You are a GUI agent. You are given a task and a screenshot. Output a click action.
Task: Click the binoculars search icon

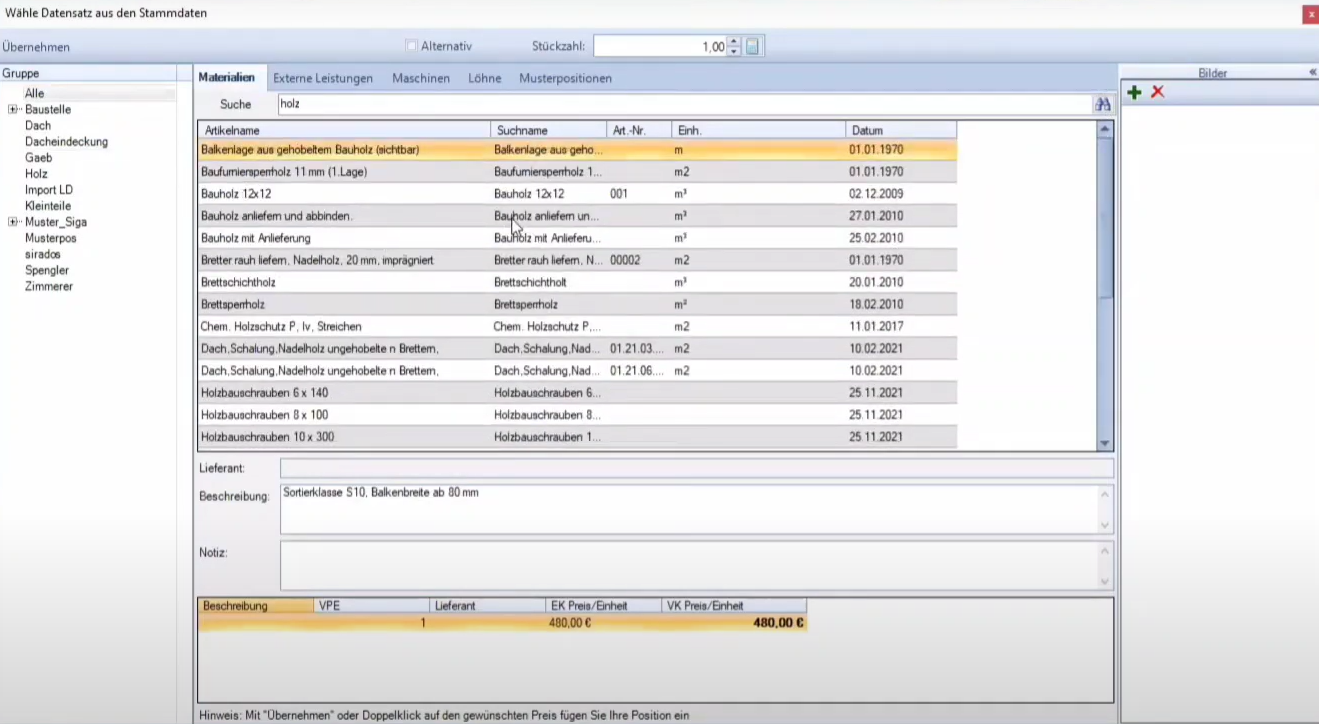1103,104
